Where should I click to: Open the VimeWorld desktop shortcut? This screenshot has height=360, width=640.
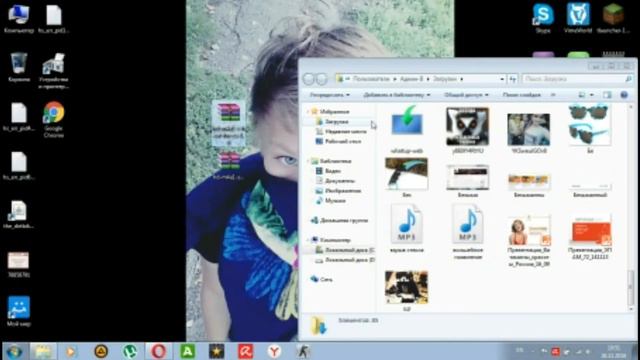pos(578,17)
